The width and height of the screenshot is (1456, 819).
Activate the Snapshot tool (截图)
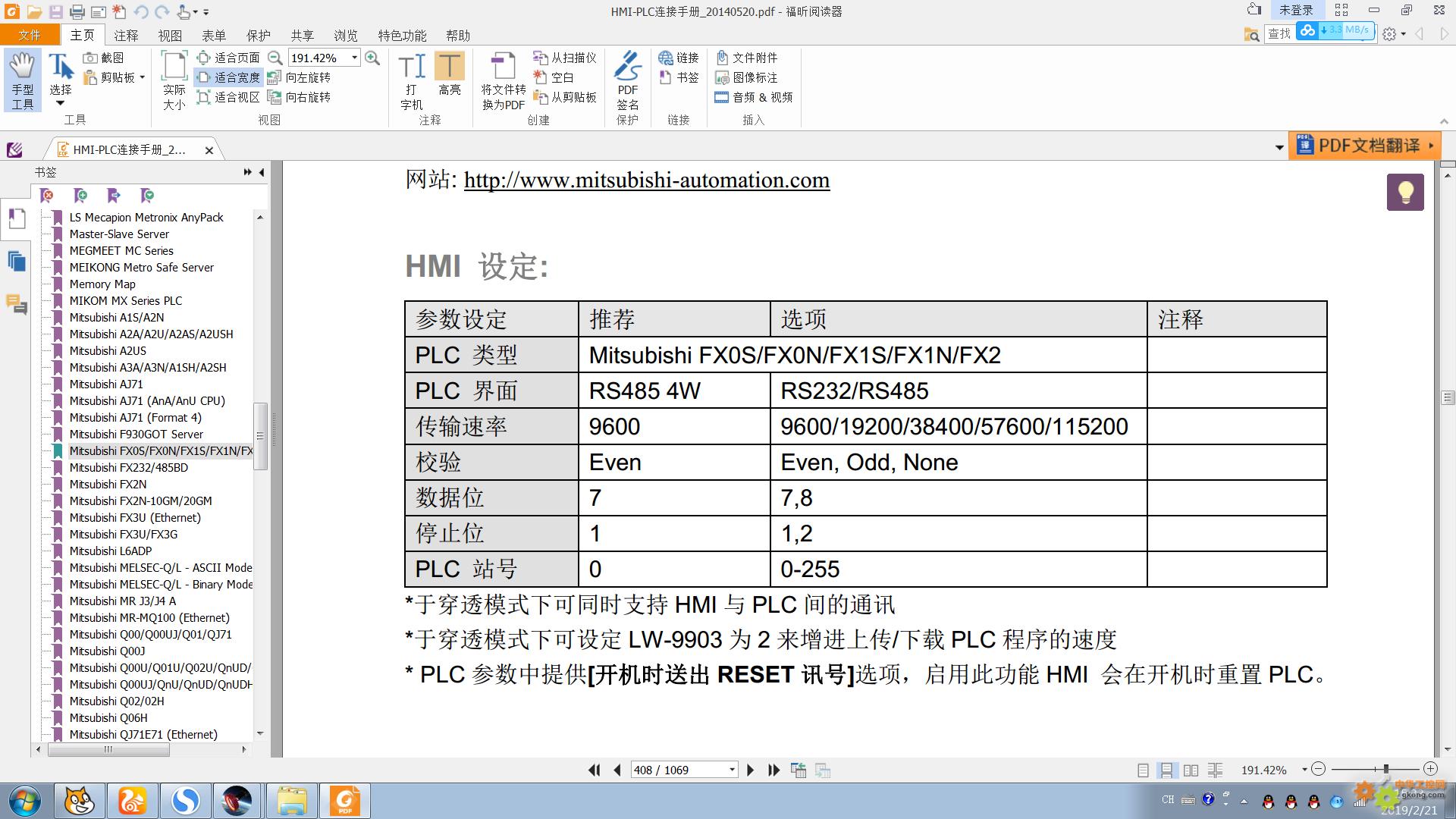pos(104,58)
